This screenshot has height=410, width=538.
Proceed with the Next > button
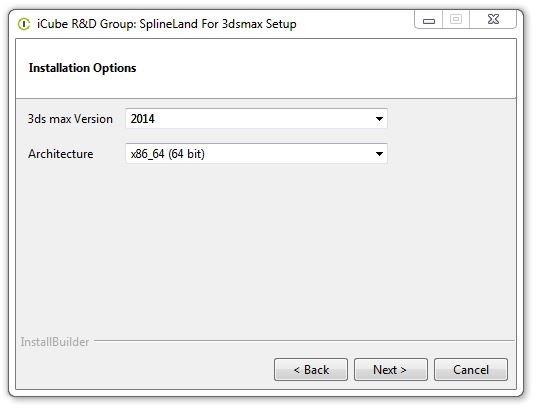(x=391, y=370)
